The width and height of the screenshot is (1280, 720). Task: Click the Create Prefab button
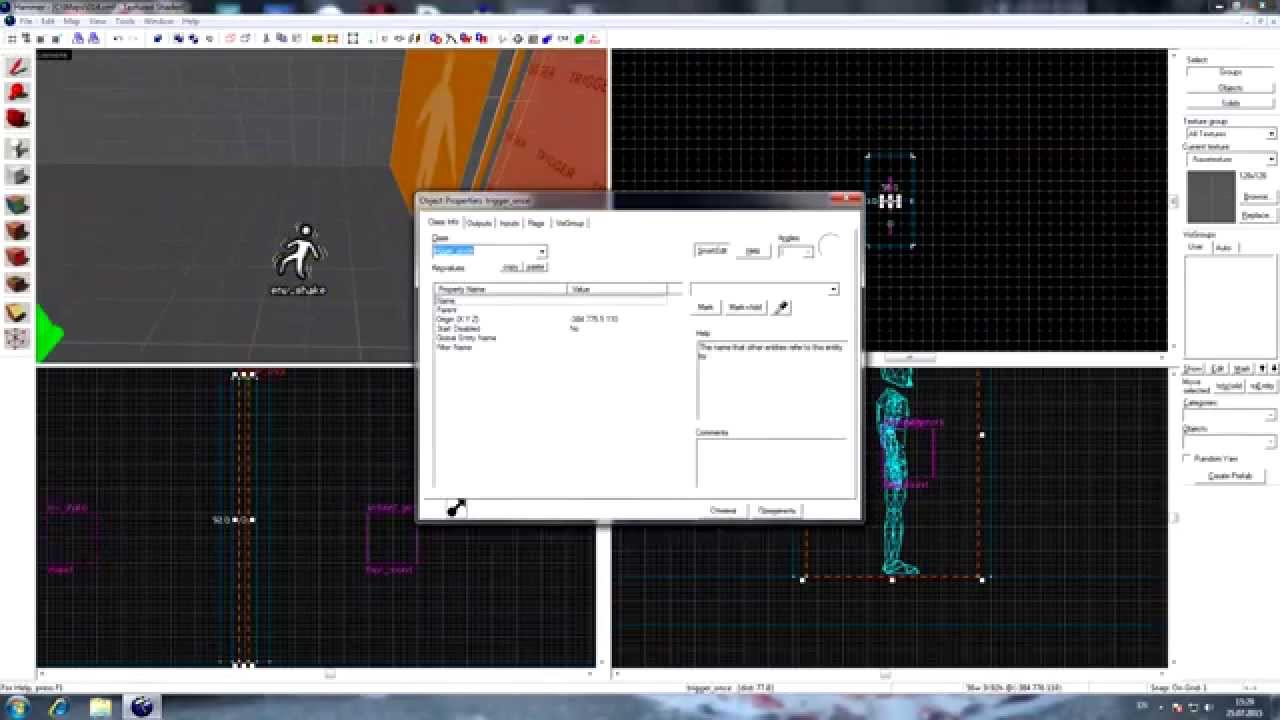(1230, 476)
